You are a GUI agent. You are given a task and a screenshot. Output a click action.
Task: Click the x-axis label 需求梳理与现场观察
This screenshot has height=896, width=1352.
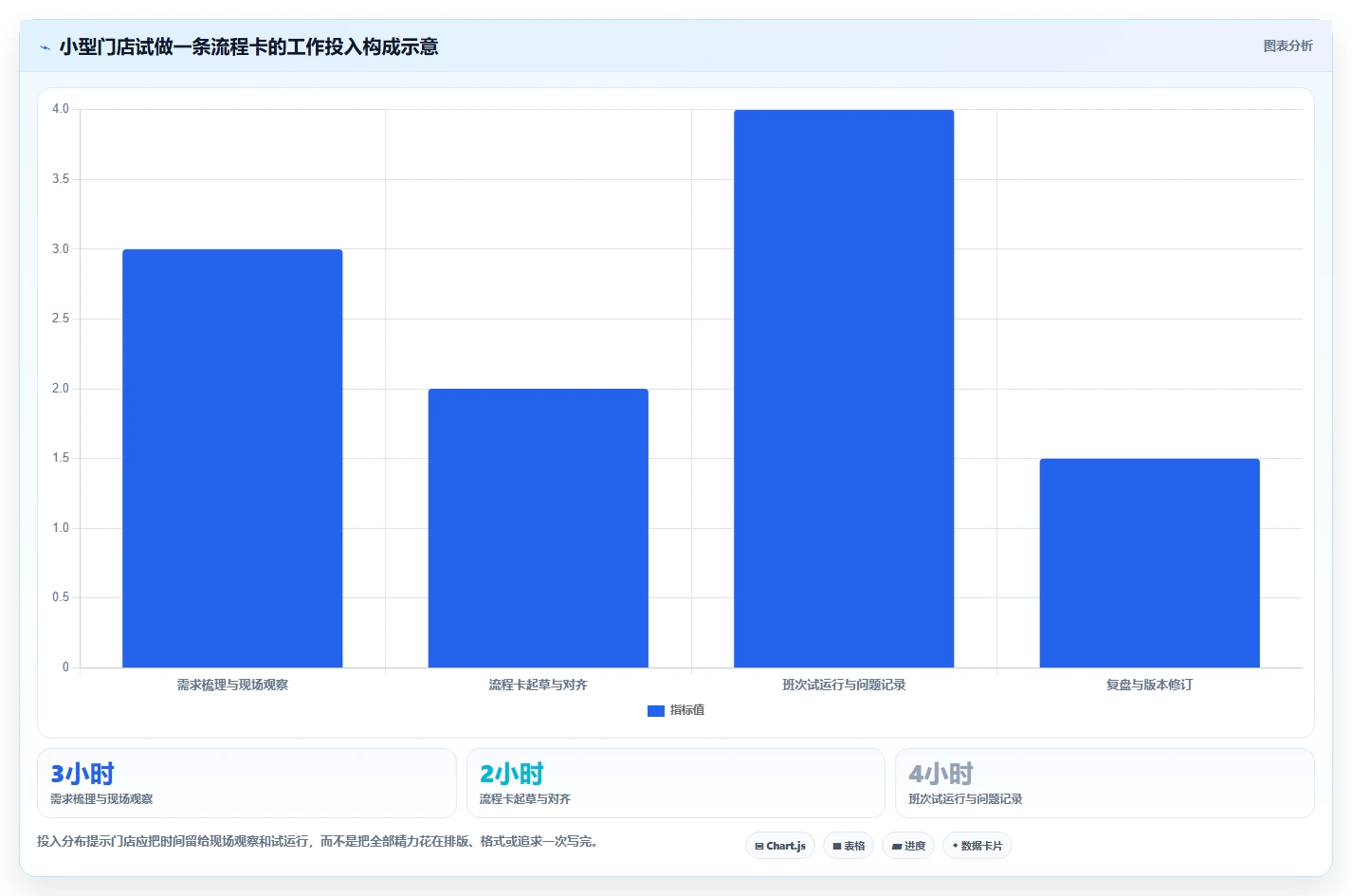[x=232, y=685]
